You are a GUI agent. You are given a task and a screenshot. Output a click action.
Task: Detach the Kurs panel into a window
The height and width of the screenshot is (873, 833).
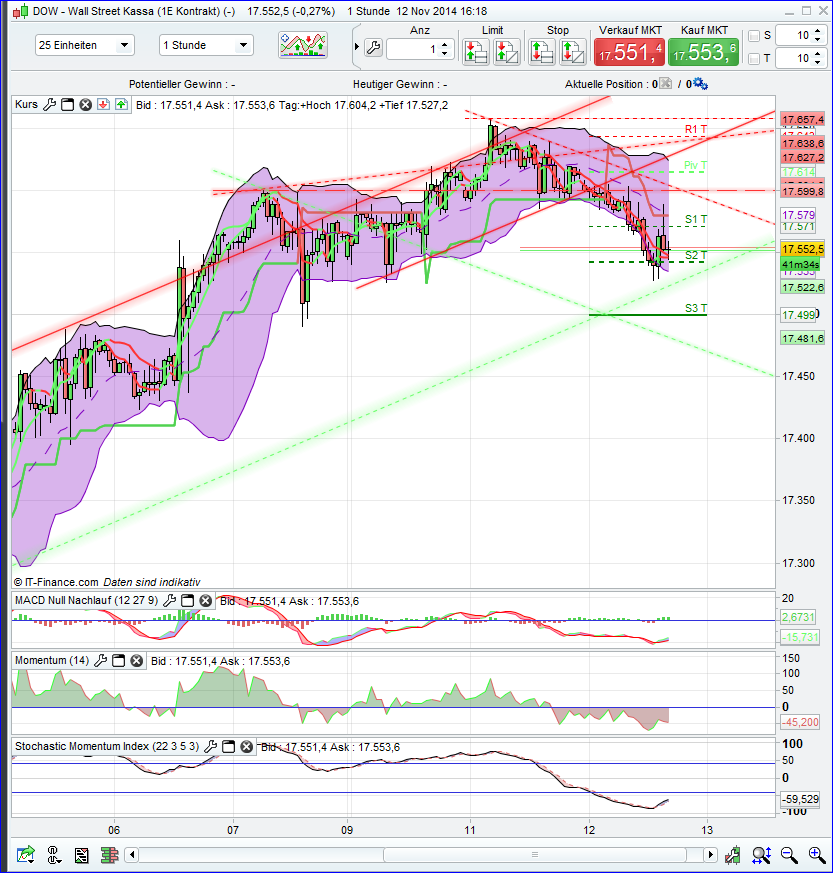(67, 105)
